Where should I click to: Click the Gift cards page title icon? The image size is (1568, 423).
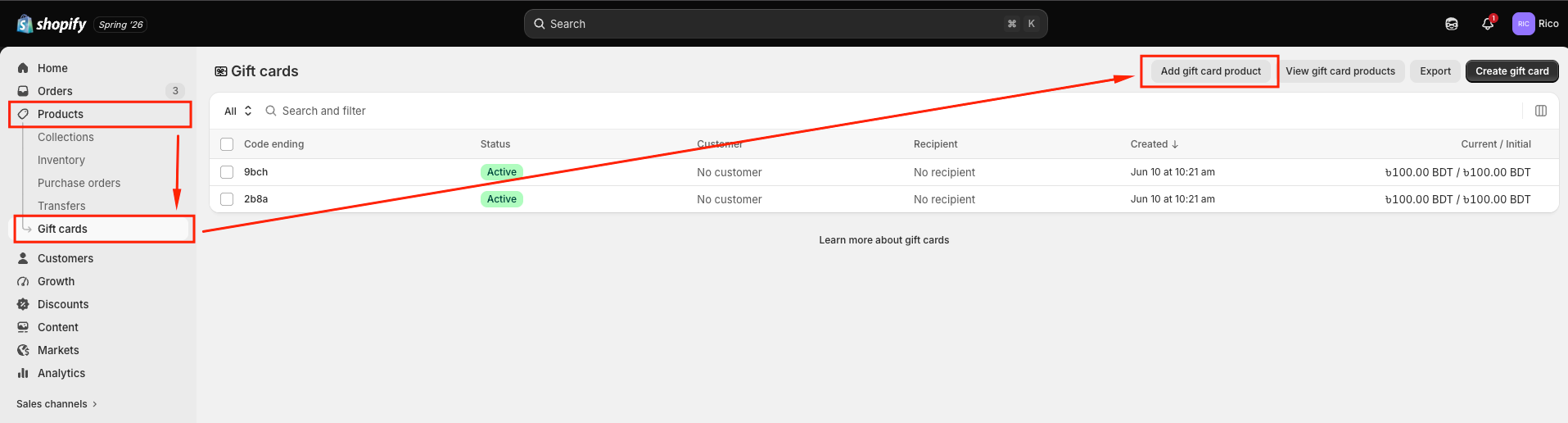pyautogui.click(x=221, y=71)
